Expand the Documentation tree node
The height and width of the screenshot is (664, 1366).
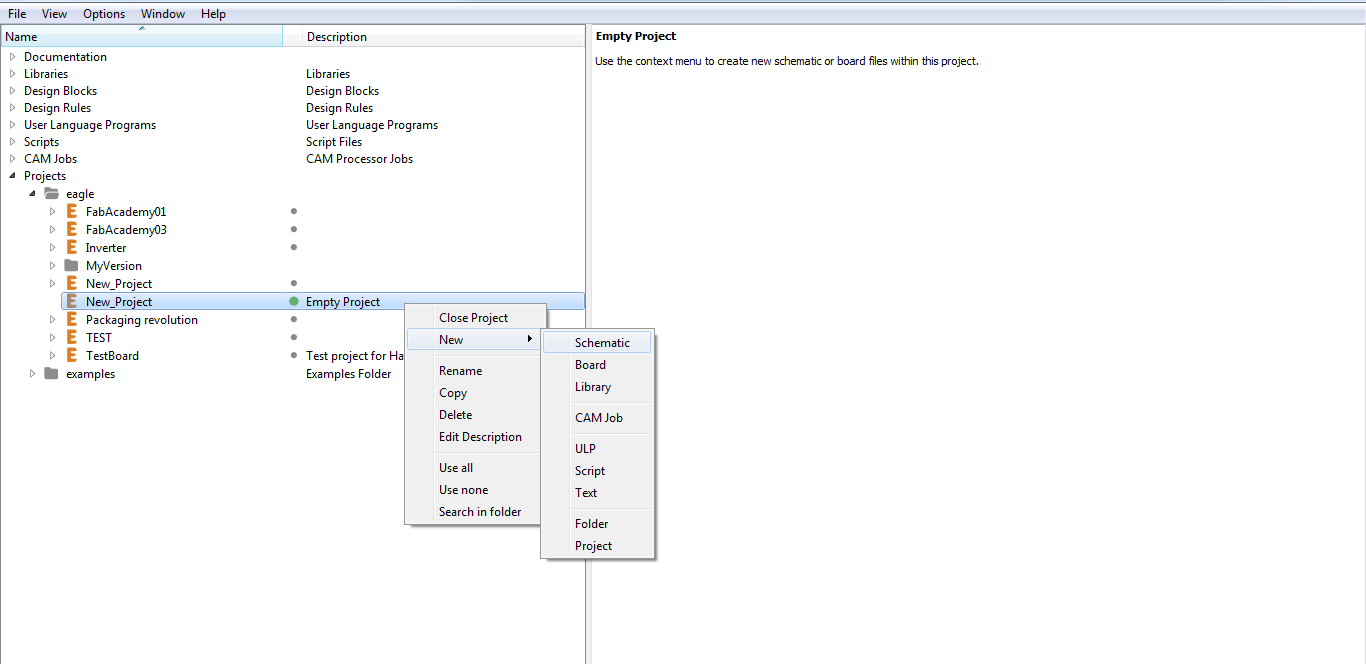12,57
